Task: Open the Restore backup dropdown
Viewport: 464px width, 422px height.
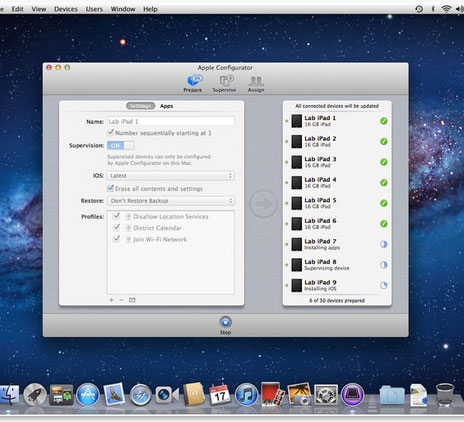Action: [x=171, y=201]
